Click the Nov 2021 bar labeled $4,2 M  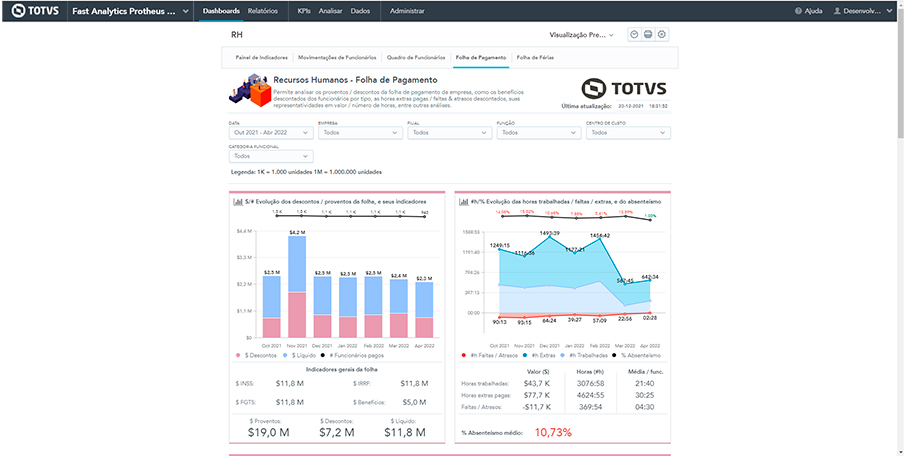297,287
